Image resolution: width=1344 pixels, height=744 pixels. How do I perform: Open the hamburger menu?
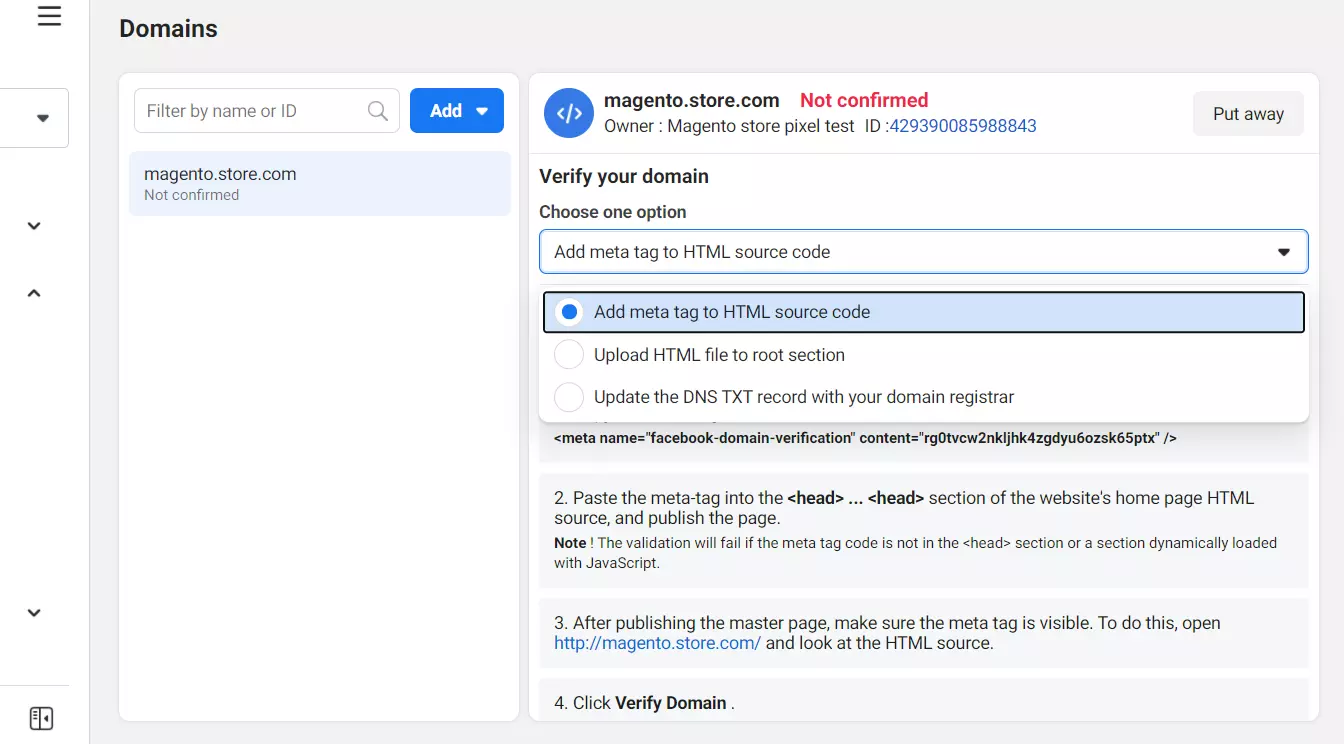(49, 17)
